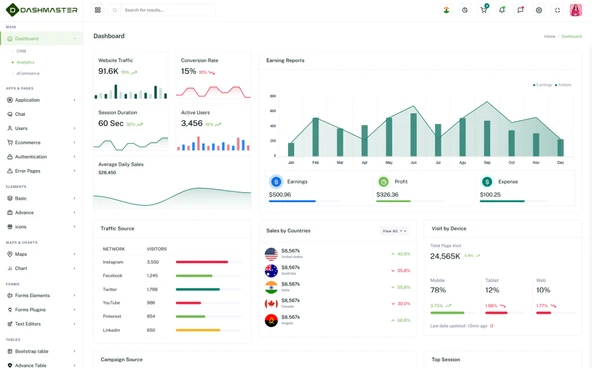Click the Error Pages warning icon
The image size is (592, 368).
pyautogui.click(x=10, y=171)
